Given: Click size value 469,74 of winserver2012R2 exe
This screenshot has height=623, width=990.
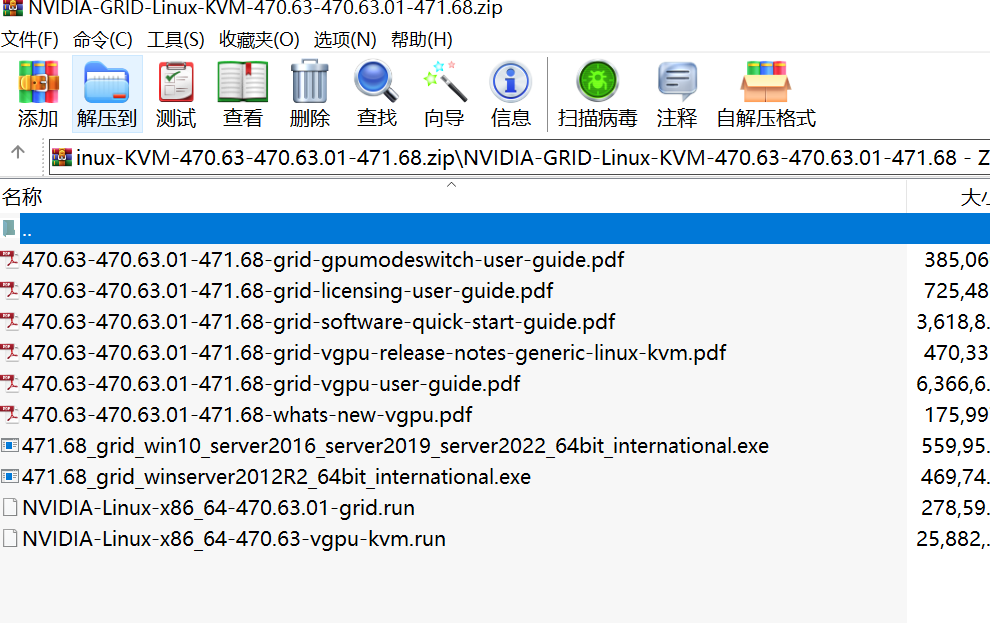Looking at the screenshot, I should (955, 477).
